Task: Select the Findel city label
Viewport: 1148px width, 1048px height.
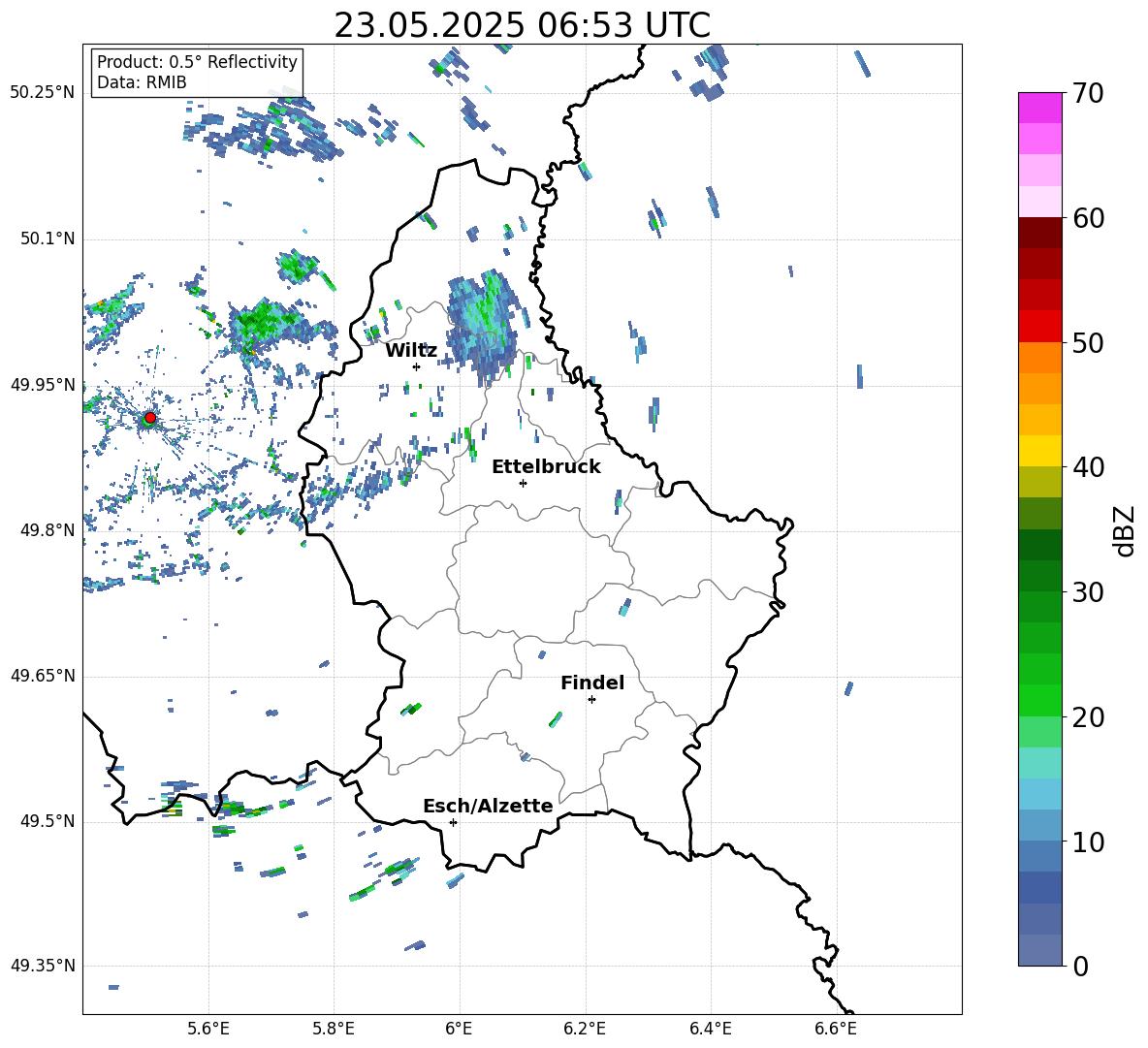Action: 592,683
